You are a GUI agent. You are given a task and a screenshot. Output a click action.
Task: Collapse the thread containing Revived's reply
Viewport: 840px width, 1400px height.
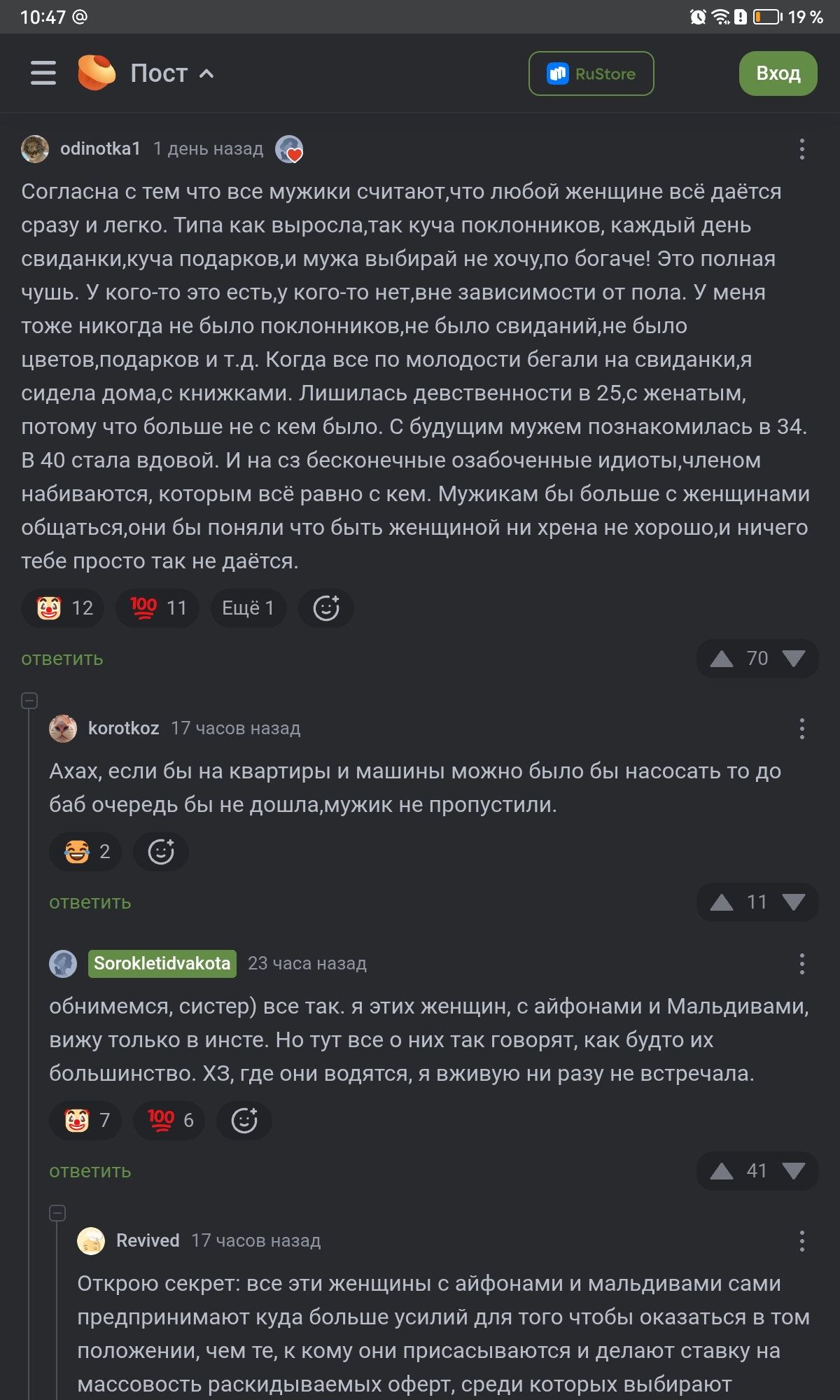(57, 1212)
